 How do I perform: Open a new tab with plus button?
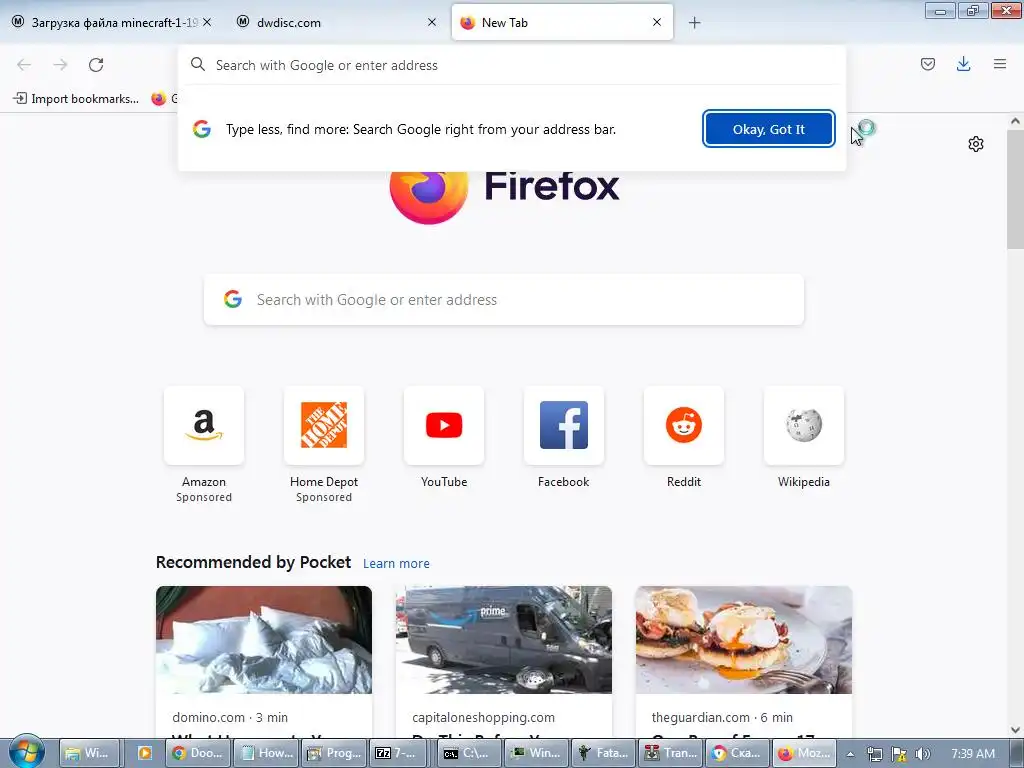pos(694,23)
